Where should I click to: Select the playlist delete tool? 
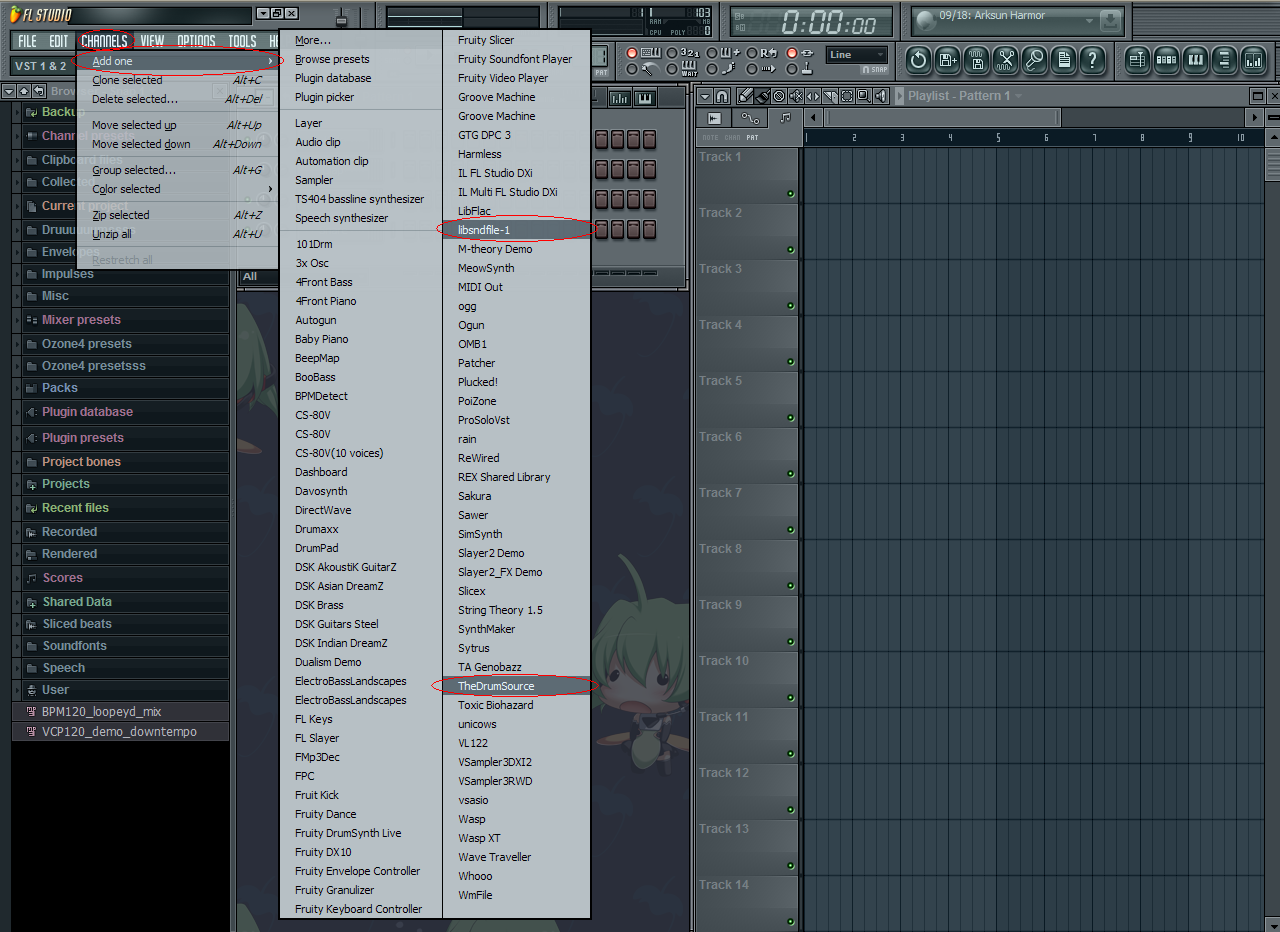pyautogui.click(x=779, y=96)
